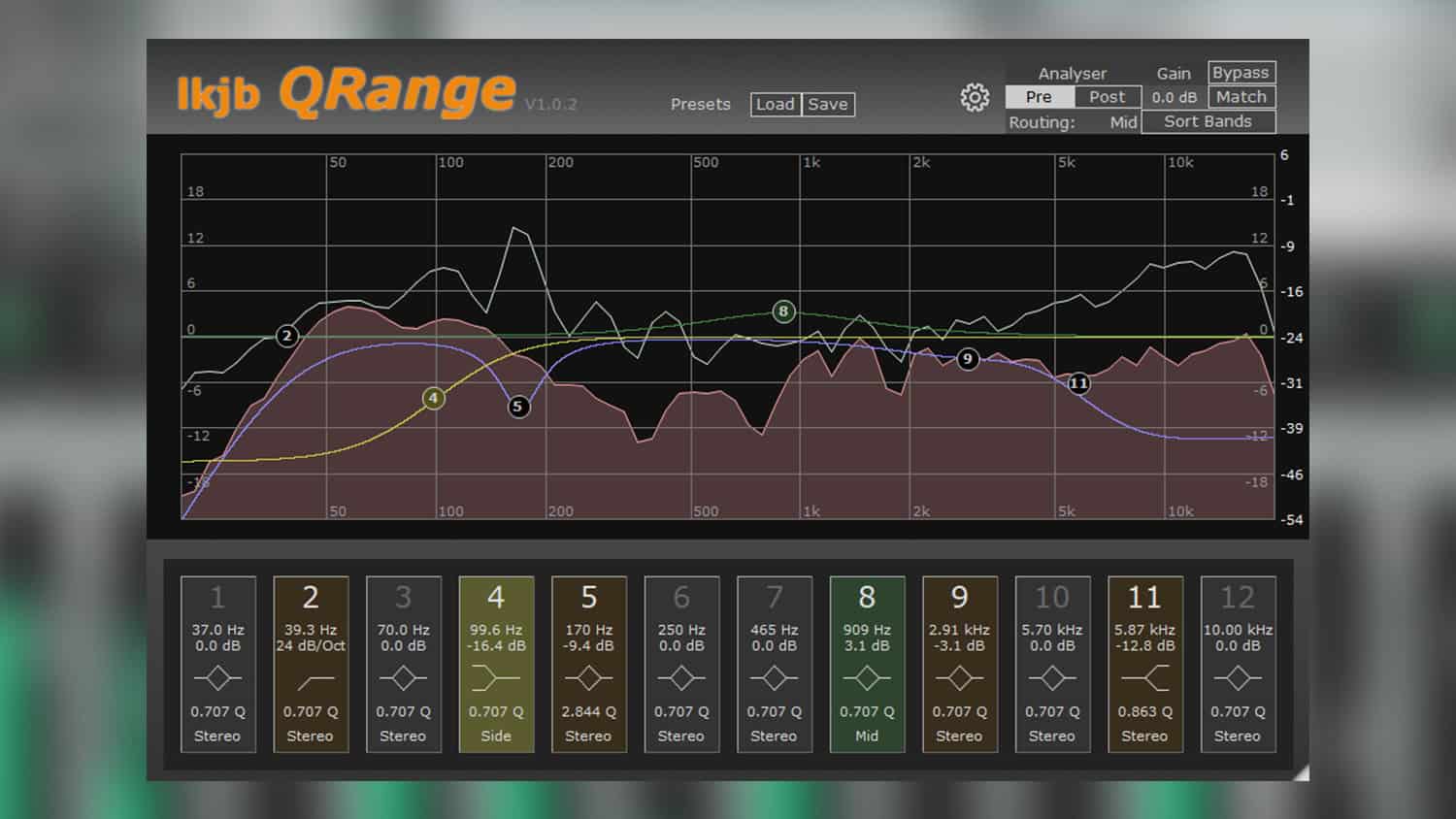Open band 4's Side routing selector
The height and width of the screenshot is (819, 1456).
click(x=496, y=737)
